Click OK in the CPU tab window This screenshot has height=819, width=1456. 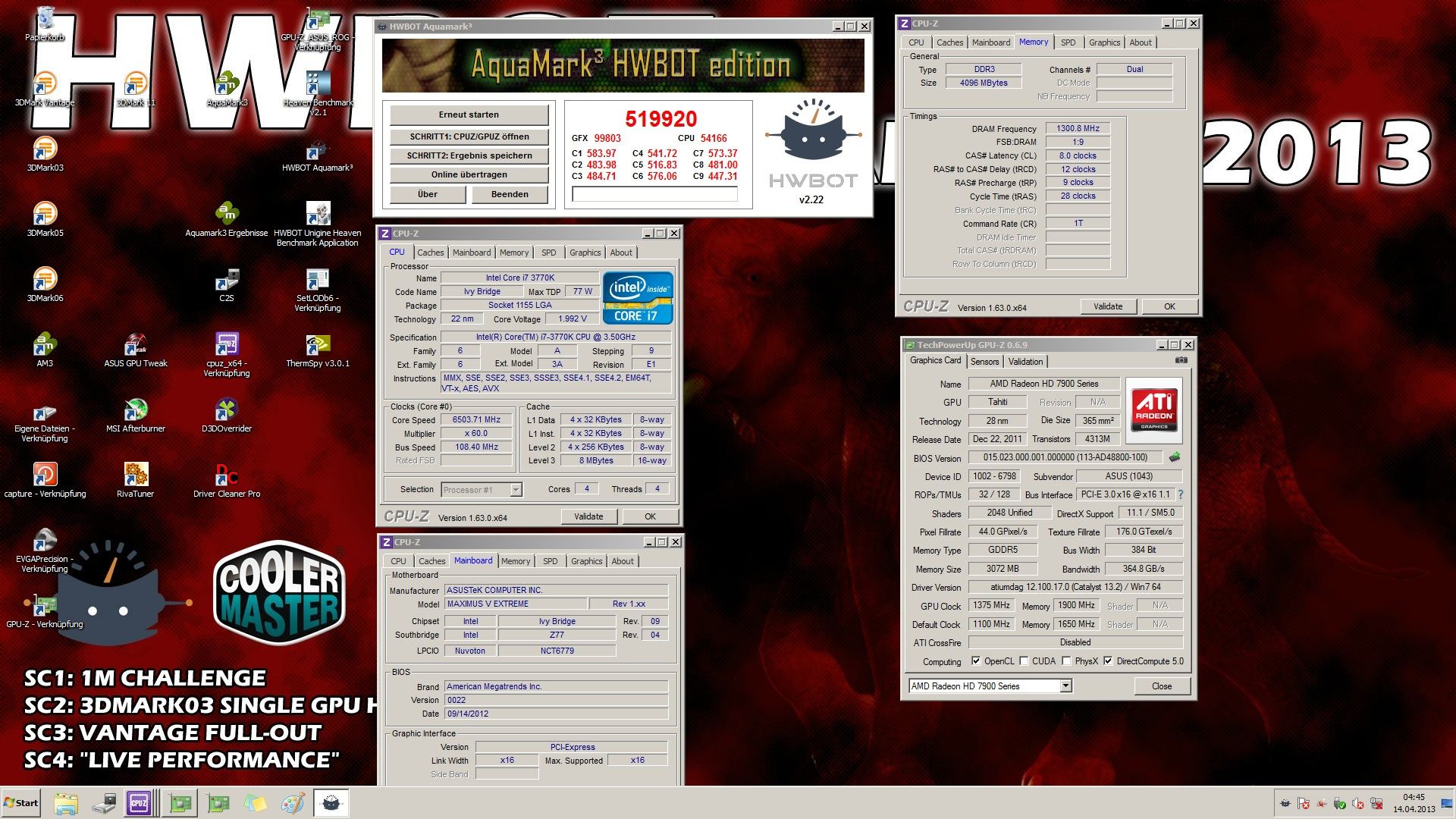[650, 516]
